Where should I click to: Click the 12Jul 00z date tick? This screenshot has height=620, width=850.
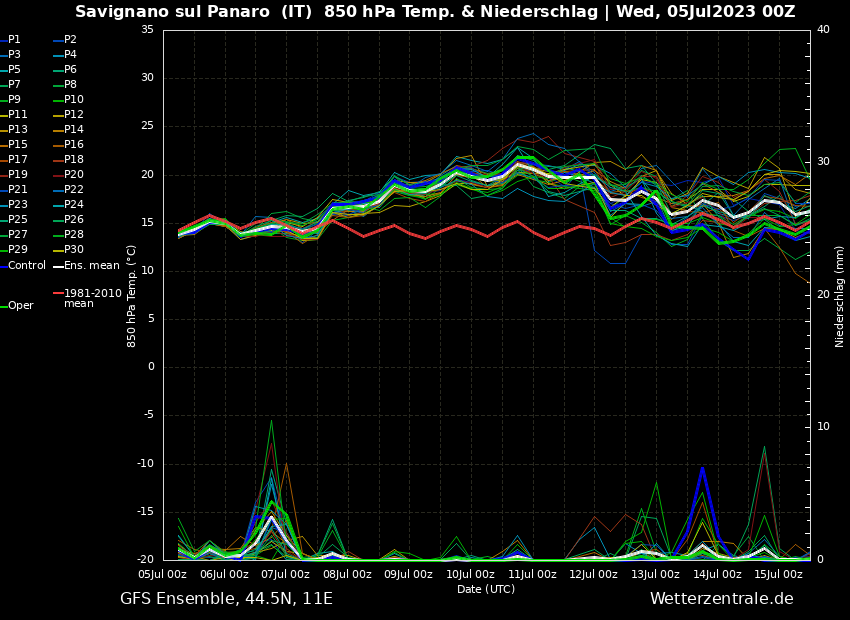click(593, 574)
